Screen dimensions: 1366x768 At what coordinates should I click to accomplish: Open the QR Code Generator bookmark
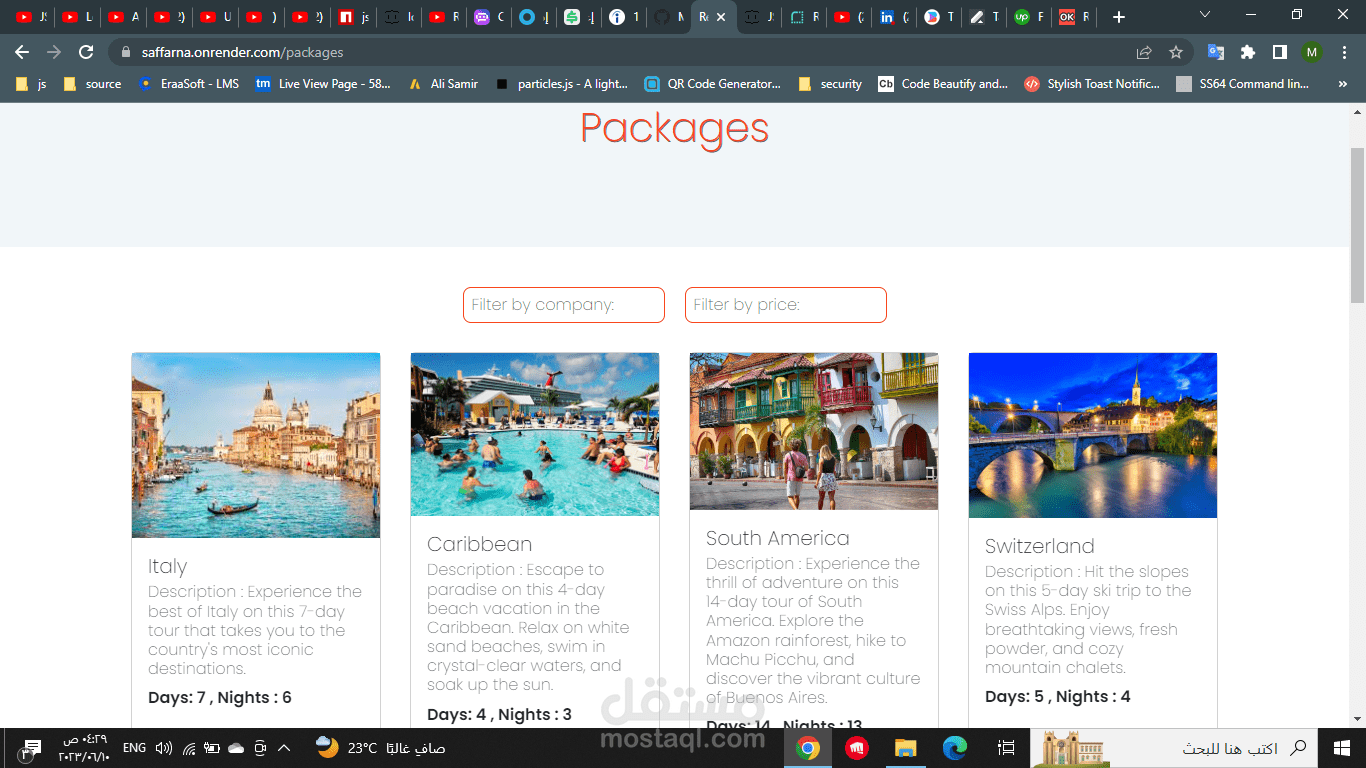point(713,84)
